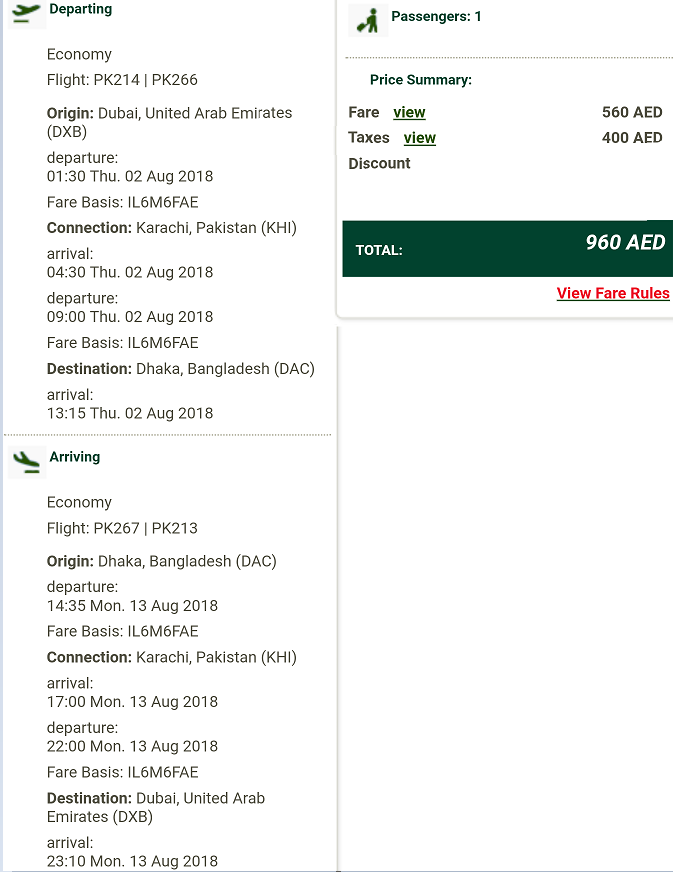Click departing Destination Dhaka, Bangladesh (DAC)
Viewport: 673px width, 872px height.
tap(181, 369)
